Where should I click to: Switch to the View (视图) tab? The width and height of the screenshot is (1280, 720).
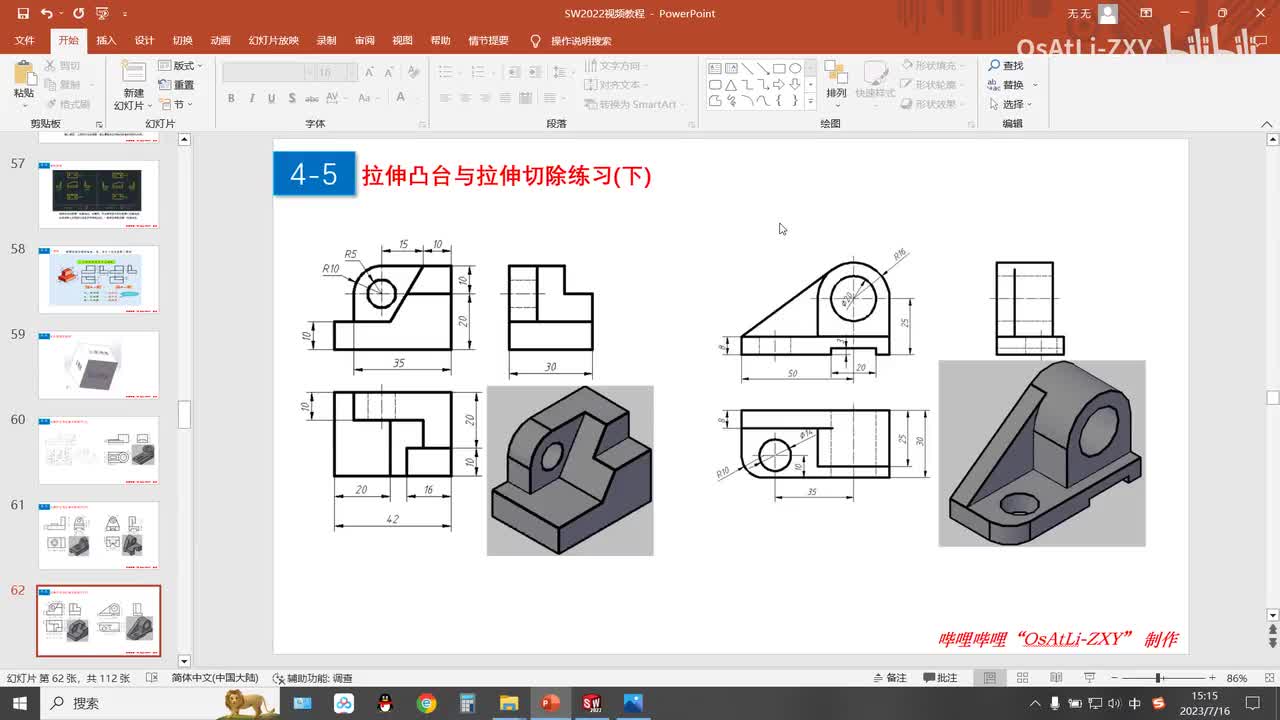click(402, 41)
